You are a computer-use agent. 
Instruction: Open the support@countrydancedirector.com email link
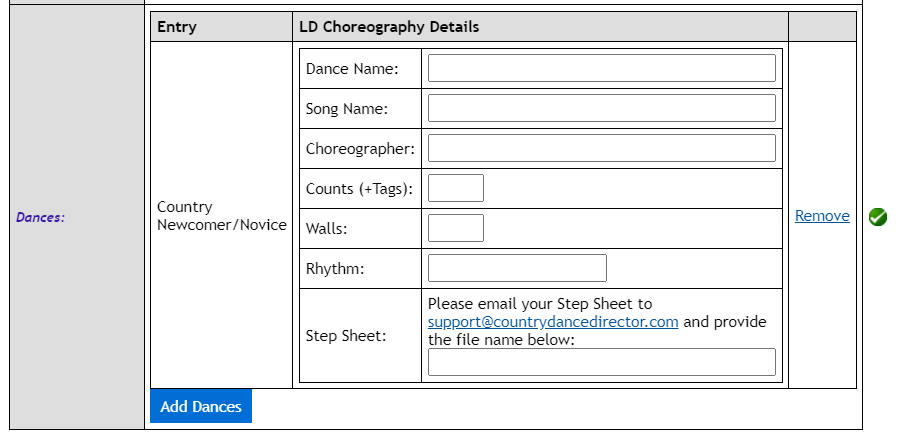click(x=553, y=322)
